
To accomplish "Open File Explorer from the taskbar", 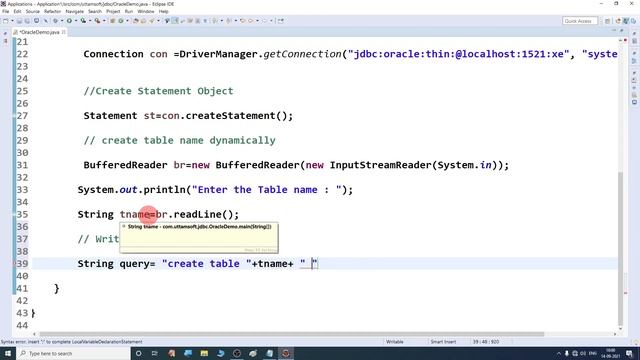I will [204, 353].
